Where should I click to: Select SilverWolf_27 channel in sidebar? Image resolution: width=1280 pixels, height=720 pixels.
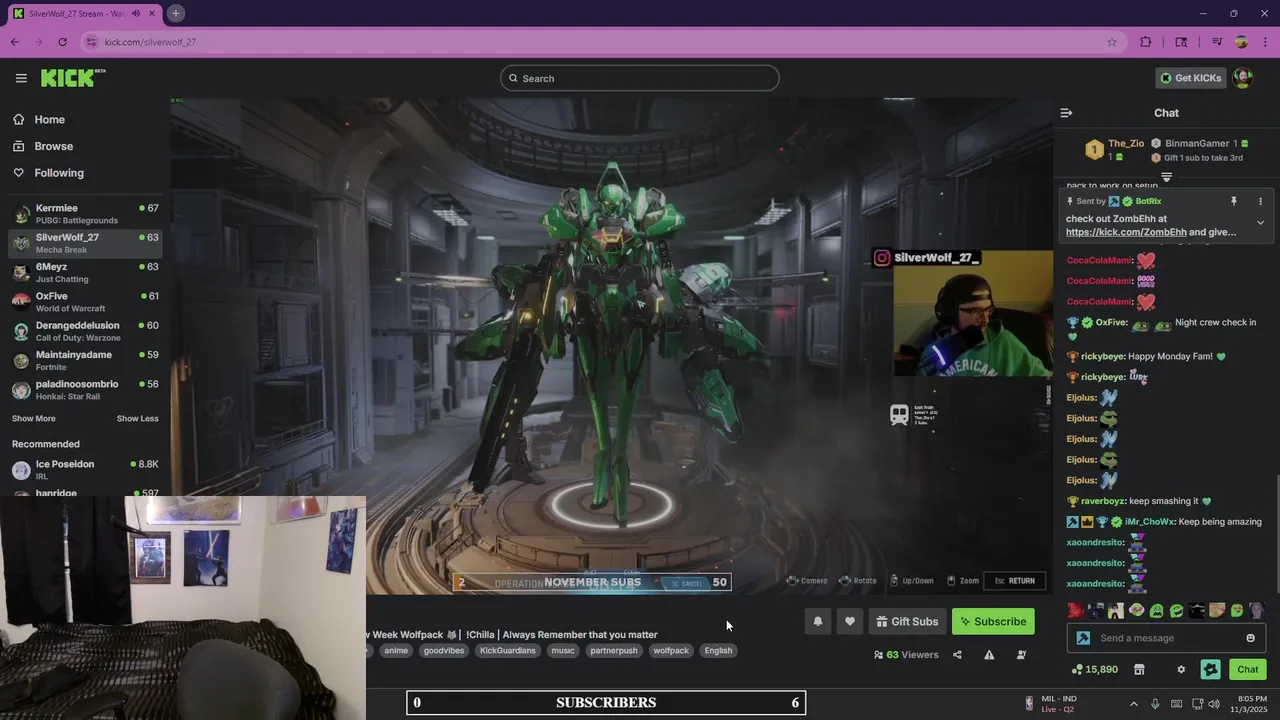(x=85, y=243)
